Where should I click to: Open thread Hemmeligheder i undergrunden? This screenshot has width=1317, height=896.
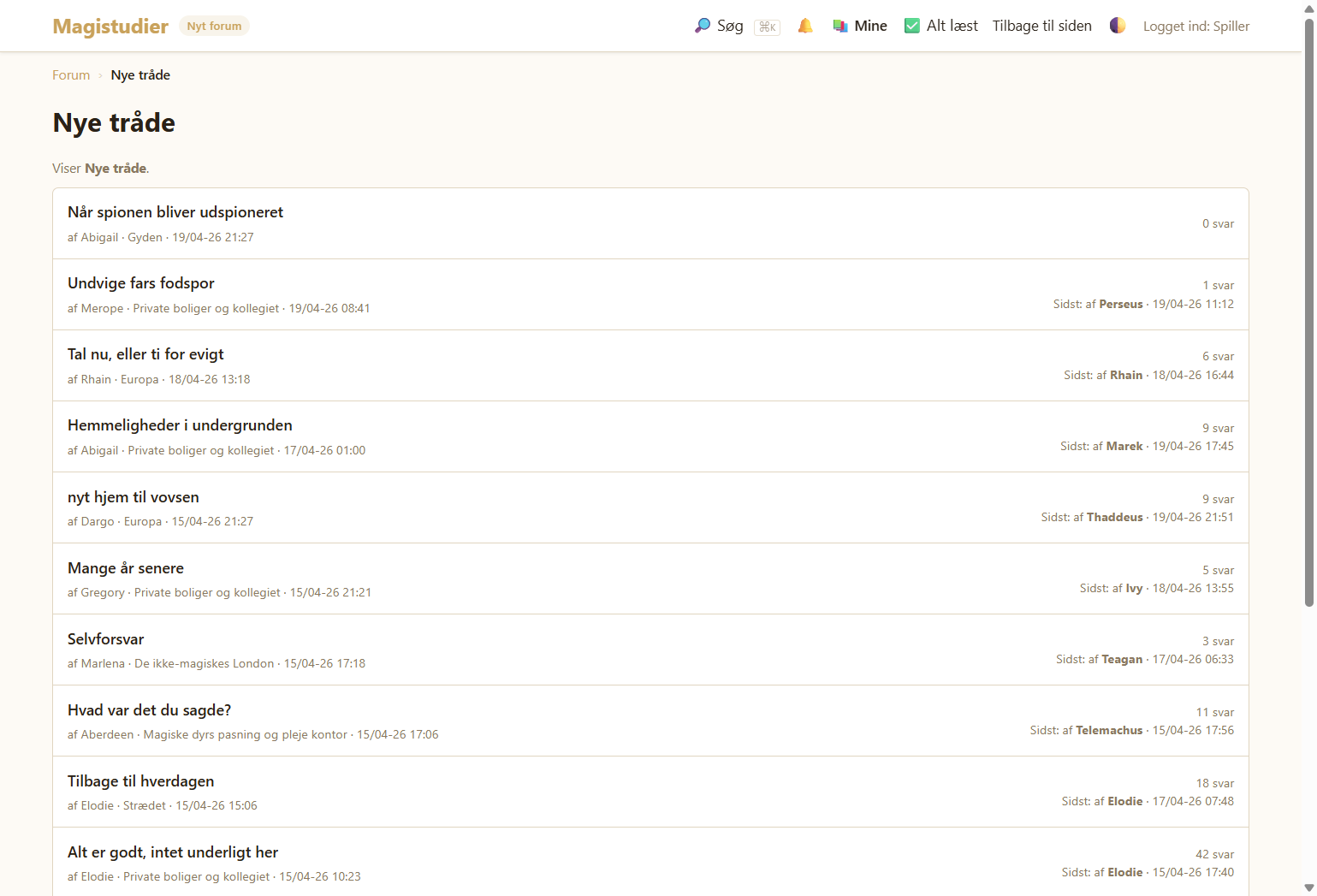coord(180,425)
